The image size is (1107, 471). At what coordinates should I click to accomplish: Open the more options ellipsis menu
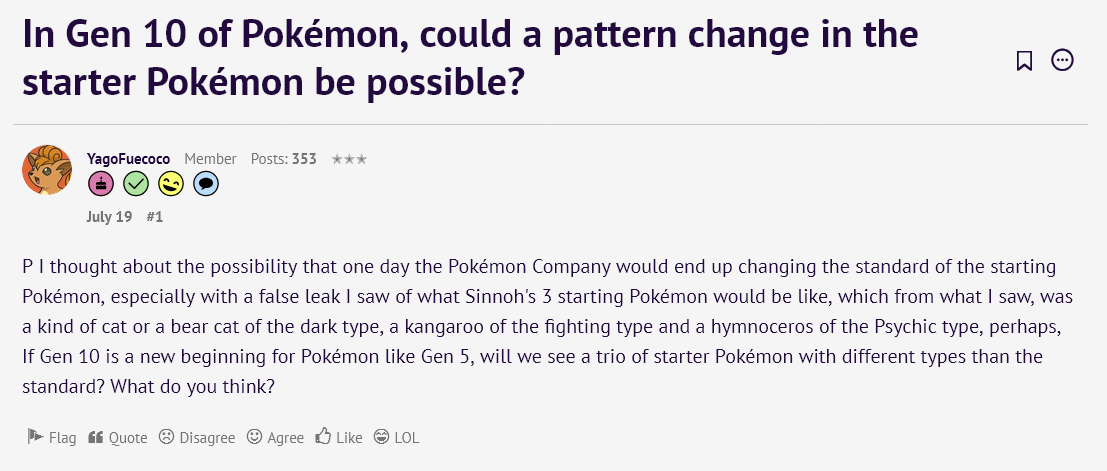coord(1062,61)
